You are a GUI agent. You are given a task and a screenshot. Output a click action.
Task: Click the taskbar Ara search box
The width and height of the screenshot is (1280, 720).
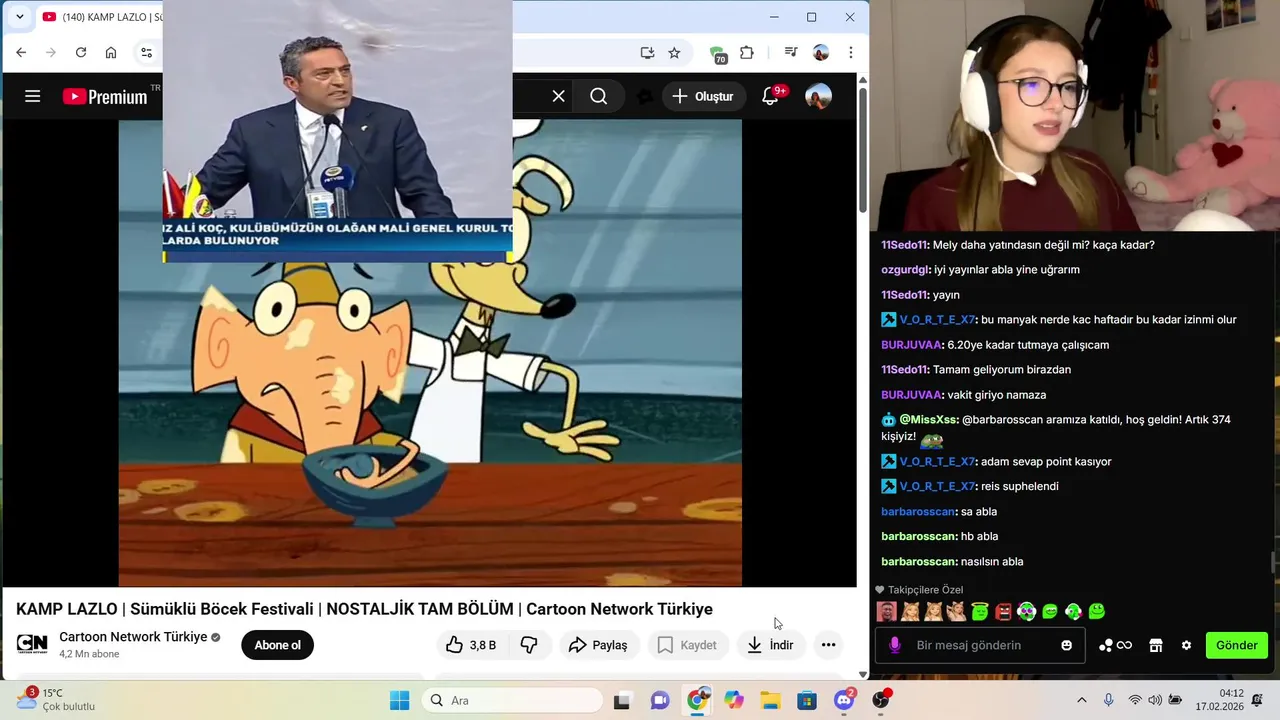pyautogui.click(x=513, y=700)
